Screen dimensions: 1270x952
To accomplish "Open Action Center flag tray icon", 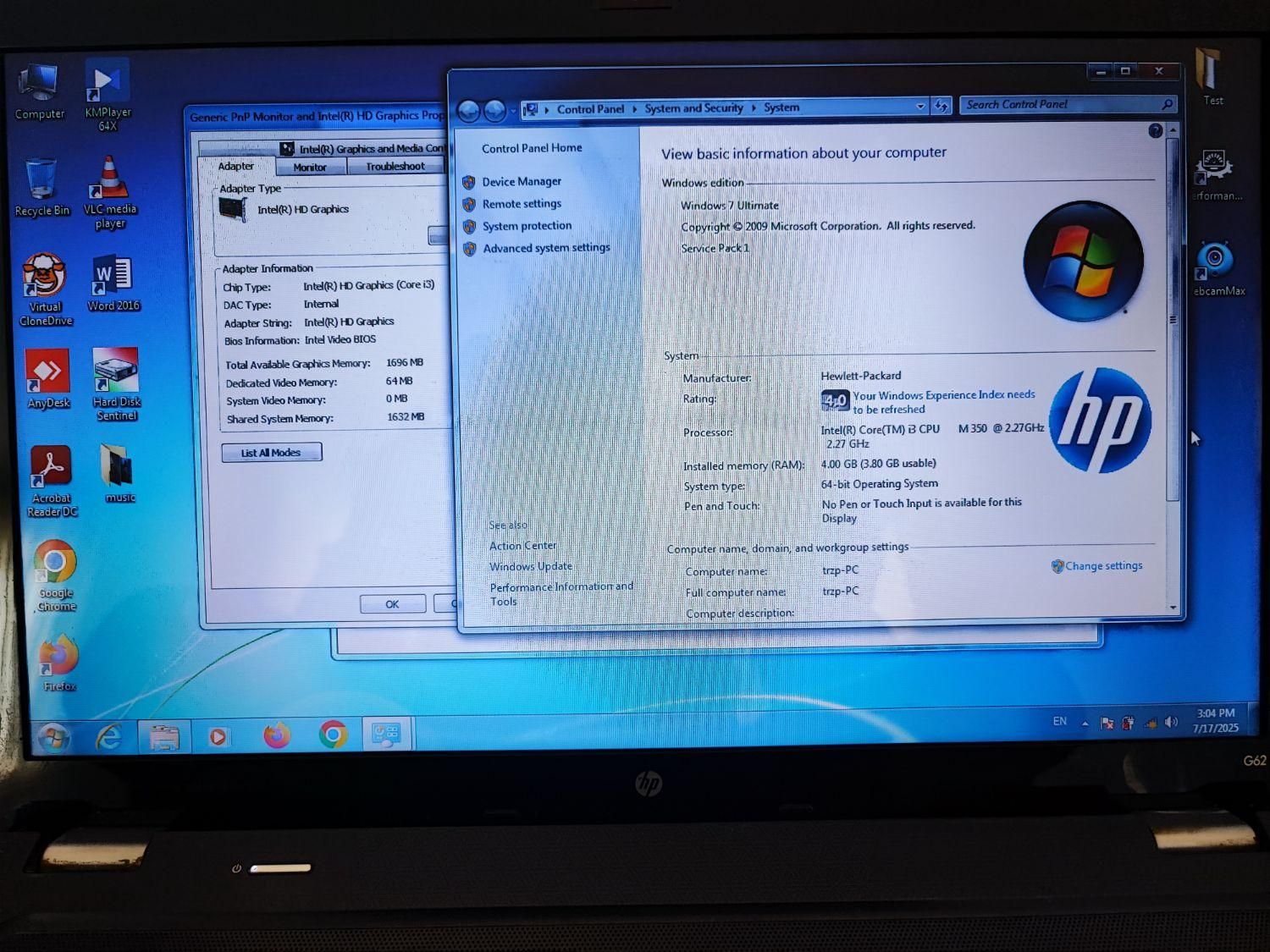I will point(1107,723).
